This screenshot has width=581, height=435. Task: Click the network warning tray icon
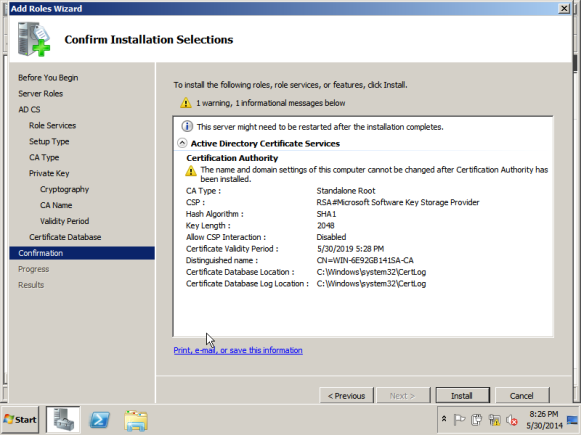[x=495, y=420]
